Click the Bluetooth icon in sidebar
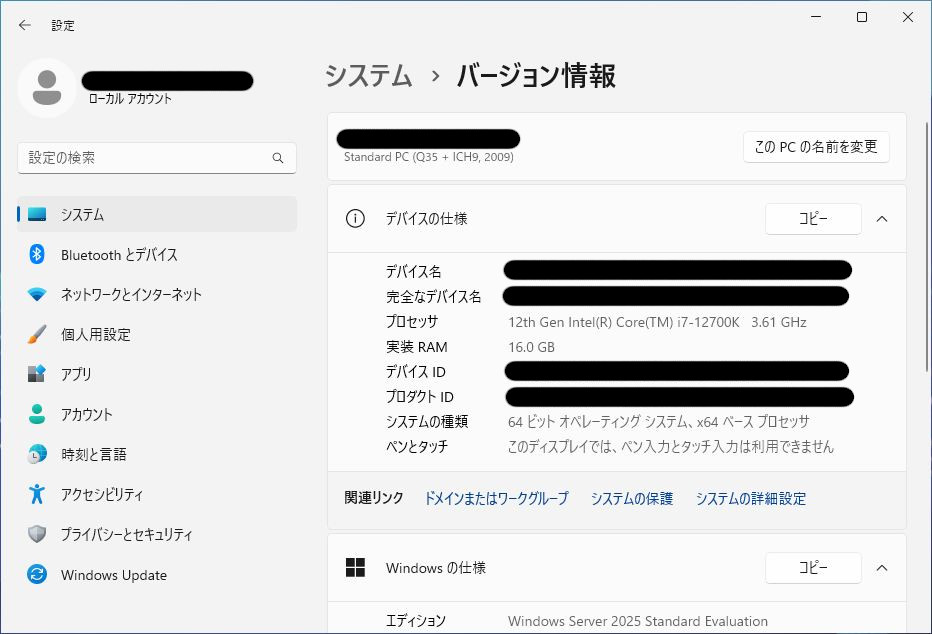The image size is (932, 634). point(37,254)
